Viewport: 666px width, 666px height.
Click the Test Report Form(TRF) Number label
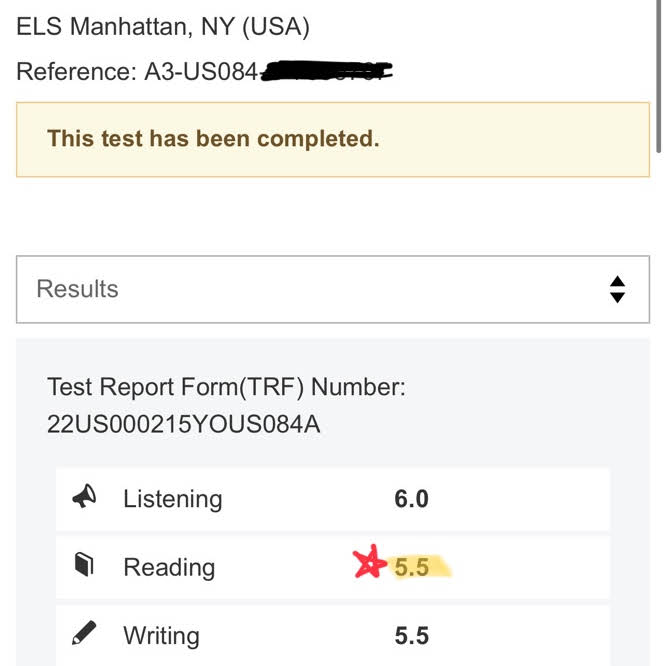[226, 387]
